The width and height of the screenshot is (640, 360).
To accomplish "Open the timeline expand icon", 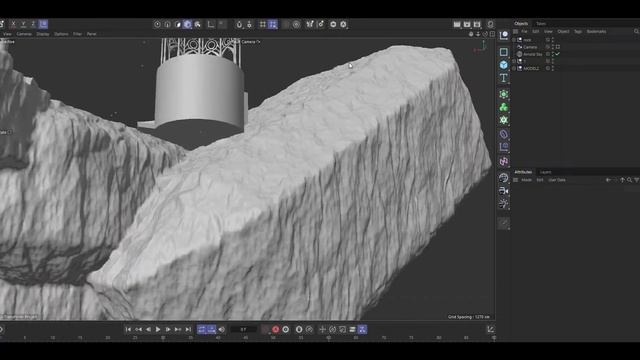I will 491,329.
